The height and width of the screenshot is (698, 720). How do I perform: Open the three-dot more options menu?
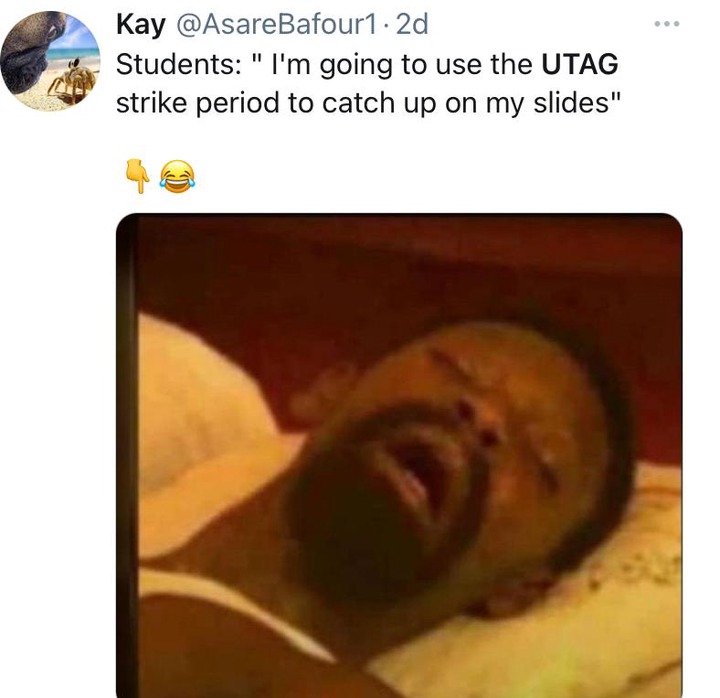point(667,24)
